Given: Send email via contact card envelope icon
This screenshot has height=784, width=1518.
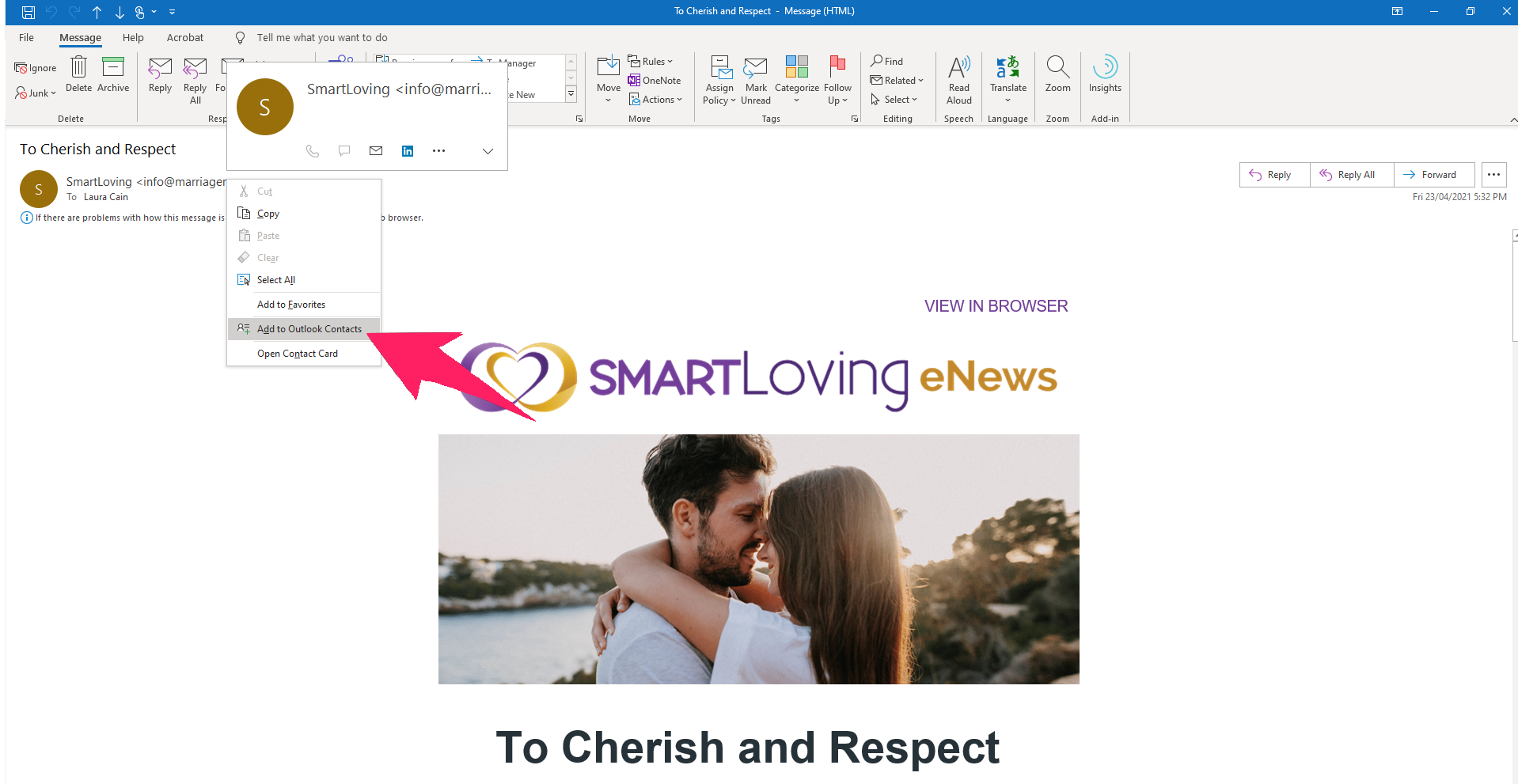Looking at the screenshot, I should coord(376,151).
